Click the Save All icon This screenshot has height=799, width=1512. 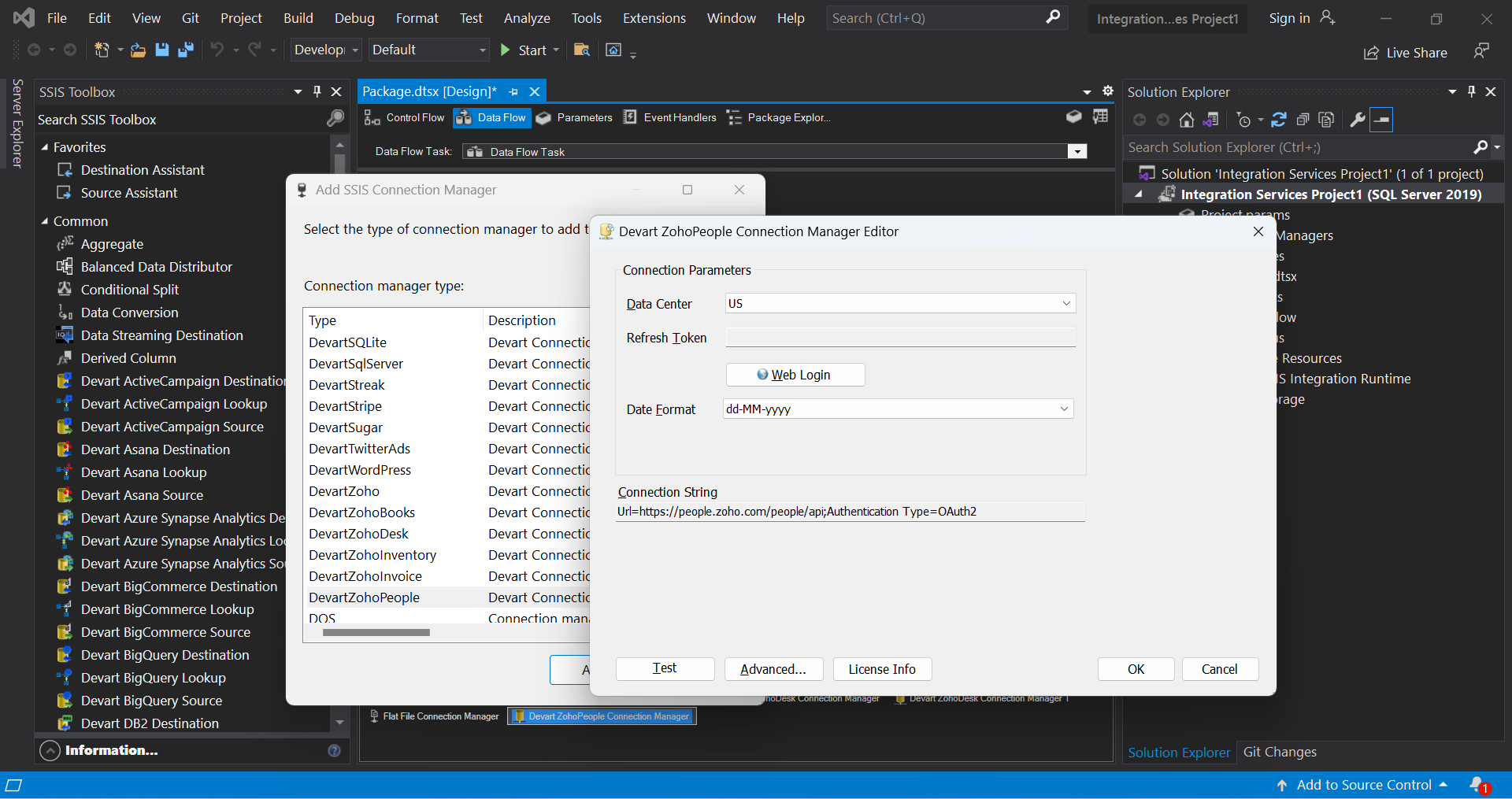pos(186,50)
